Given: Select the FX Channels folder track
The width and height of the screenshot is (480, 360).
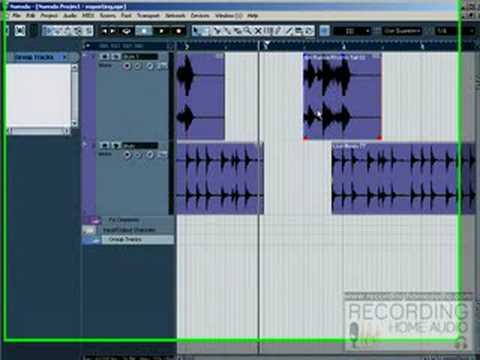Looking at the screenshot, I should pyautogui.click(x=137, y=220).
